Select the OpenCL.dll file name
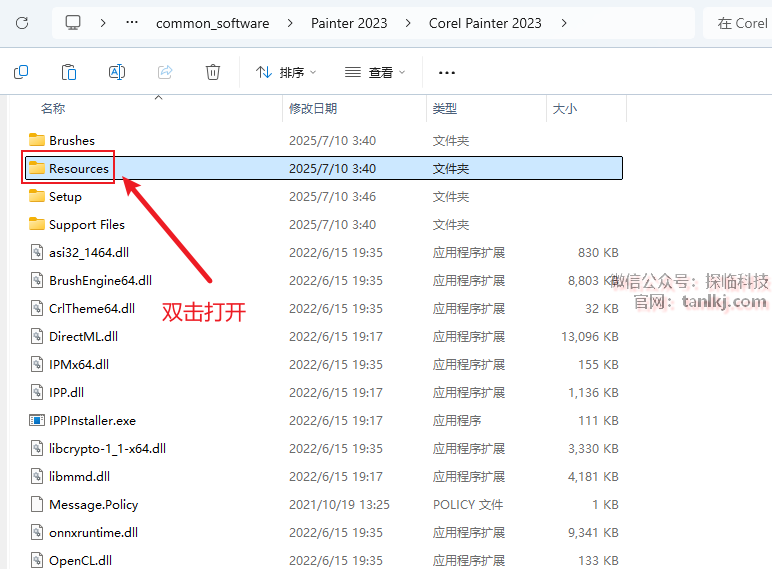The image size is (772, 574). 80,561
